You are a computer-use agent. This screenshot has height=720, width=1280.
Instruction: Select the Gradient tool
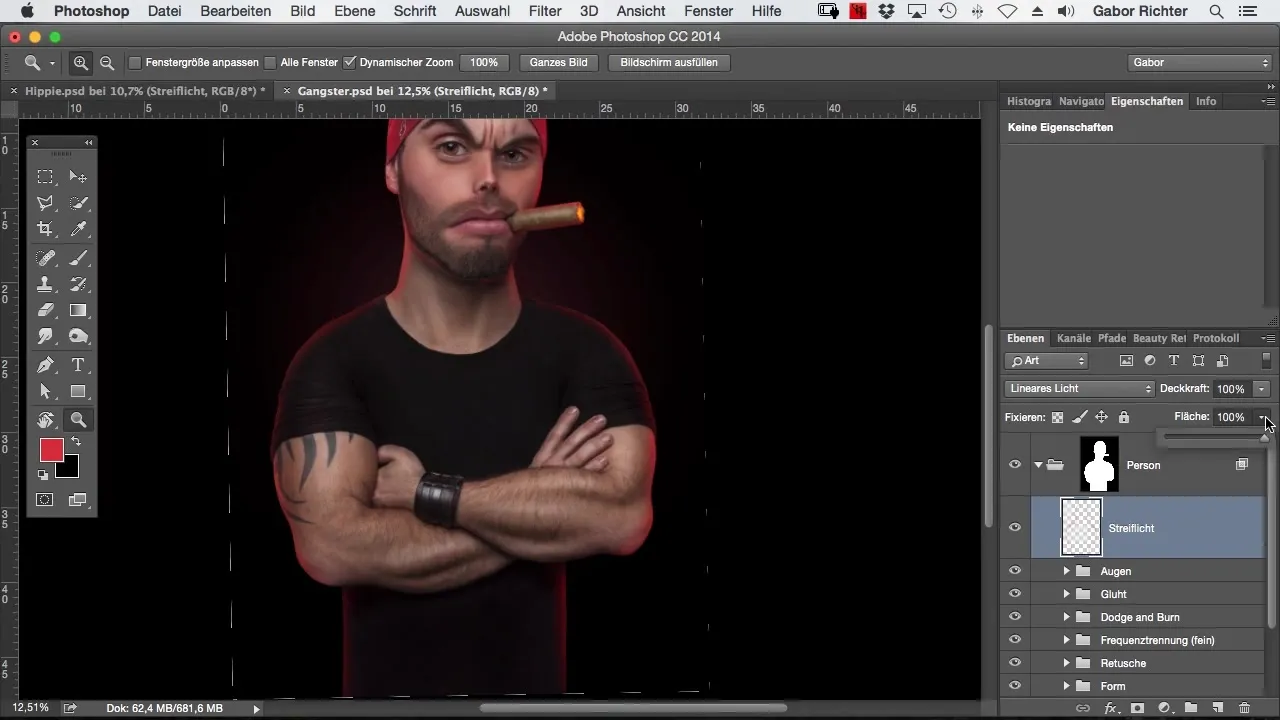click(78, 310)
